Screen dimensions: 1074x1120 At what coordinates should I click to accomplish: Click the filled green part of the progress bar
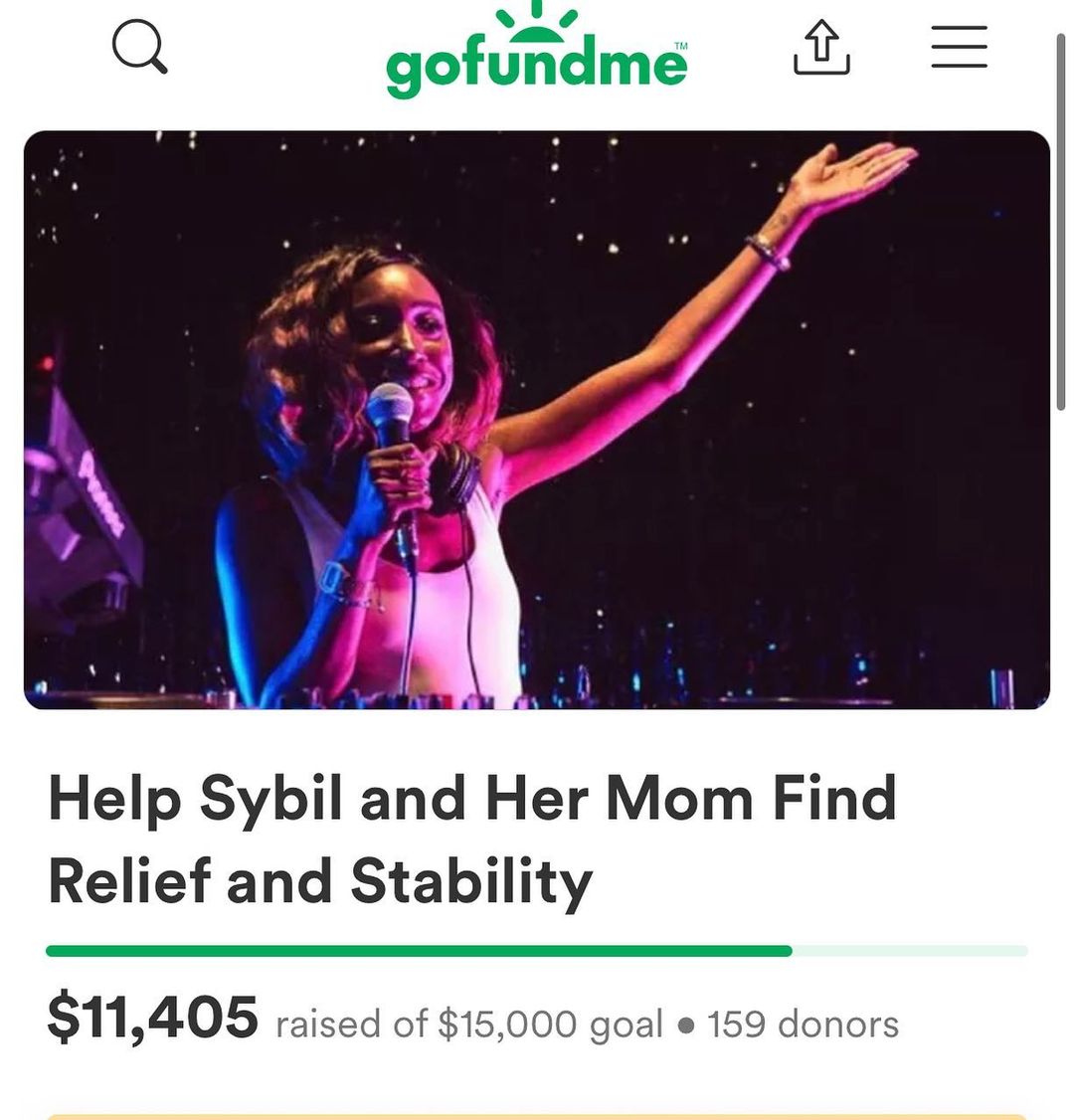click(x=418, y=951)
